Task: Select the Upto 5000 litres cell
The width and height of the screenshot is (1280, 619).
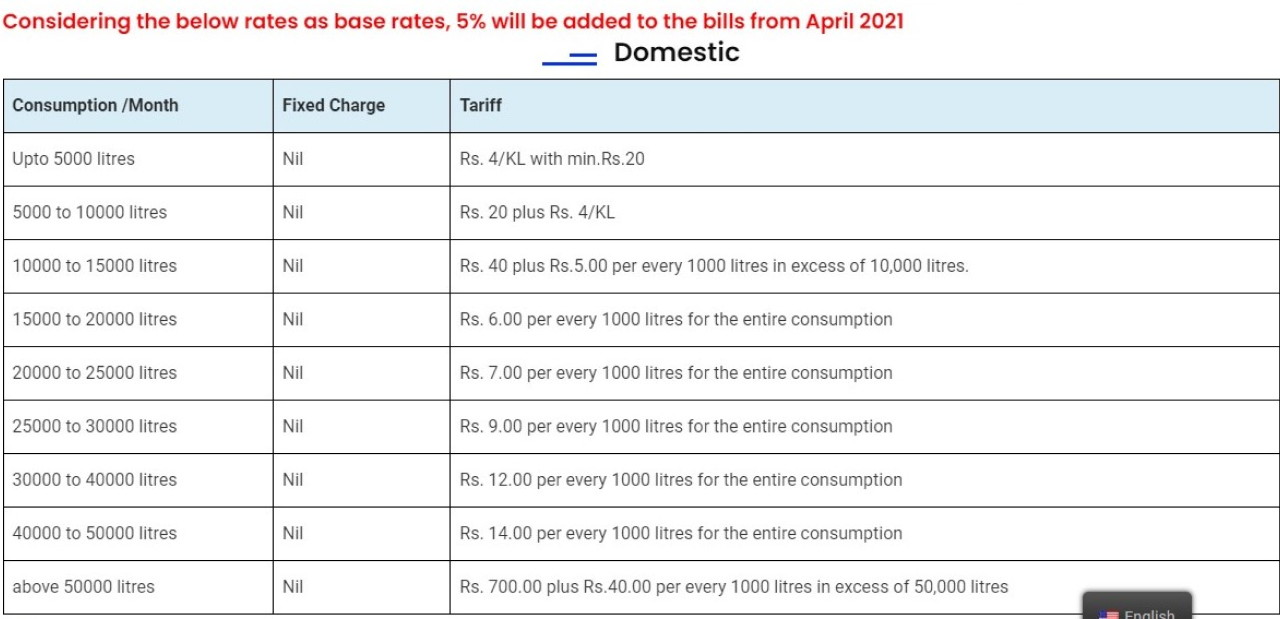Action: point(73,159)
